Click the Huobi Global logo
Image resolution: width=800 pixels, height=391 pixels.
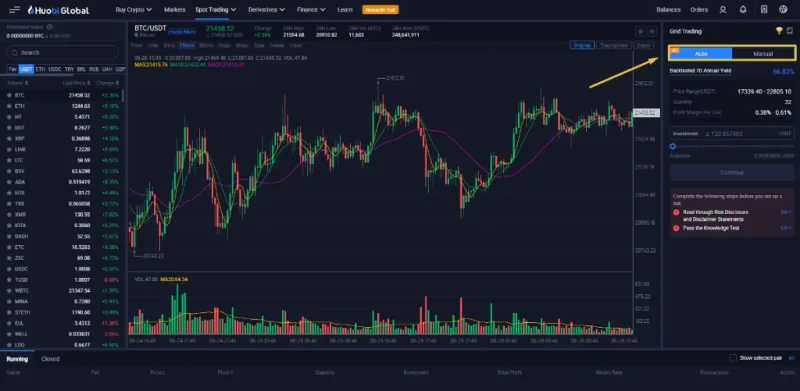[58, 10]
